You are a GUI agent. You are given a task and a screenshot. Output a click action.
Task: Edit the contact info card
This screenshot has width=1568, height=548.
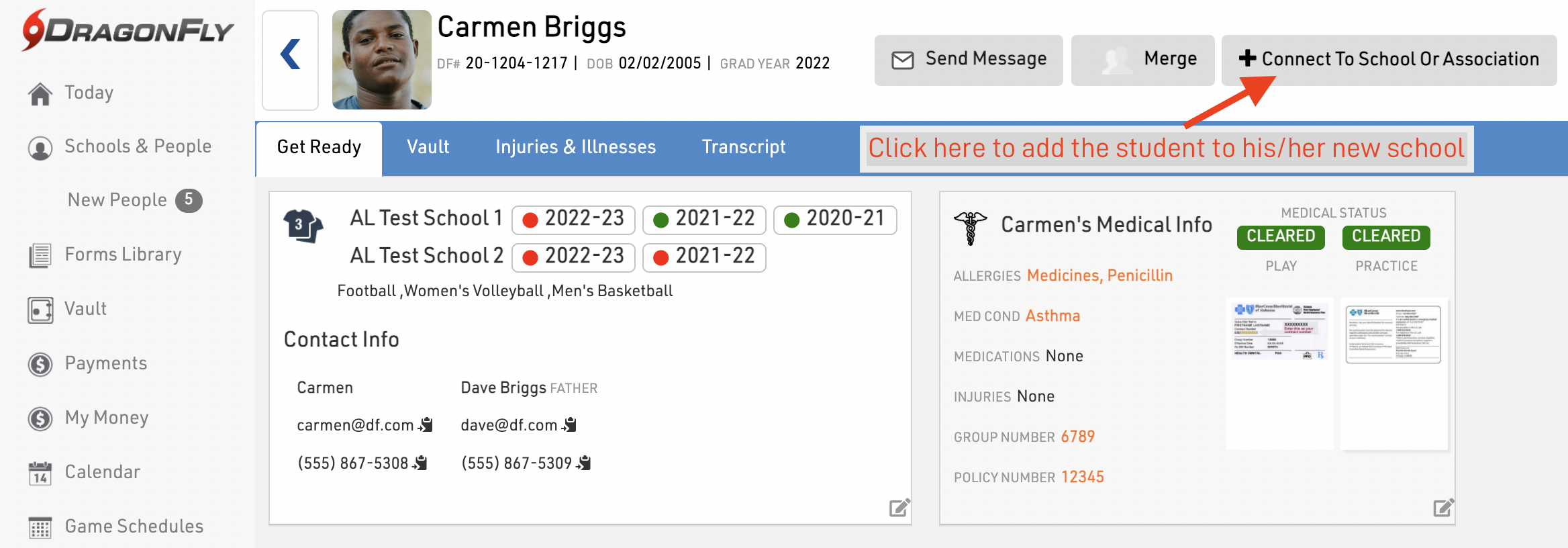click(x=899, y=508)
